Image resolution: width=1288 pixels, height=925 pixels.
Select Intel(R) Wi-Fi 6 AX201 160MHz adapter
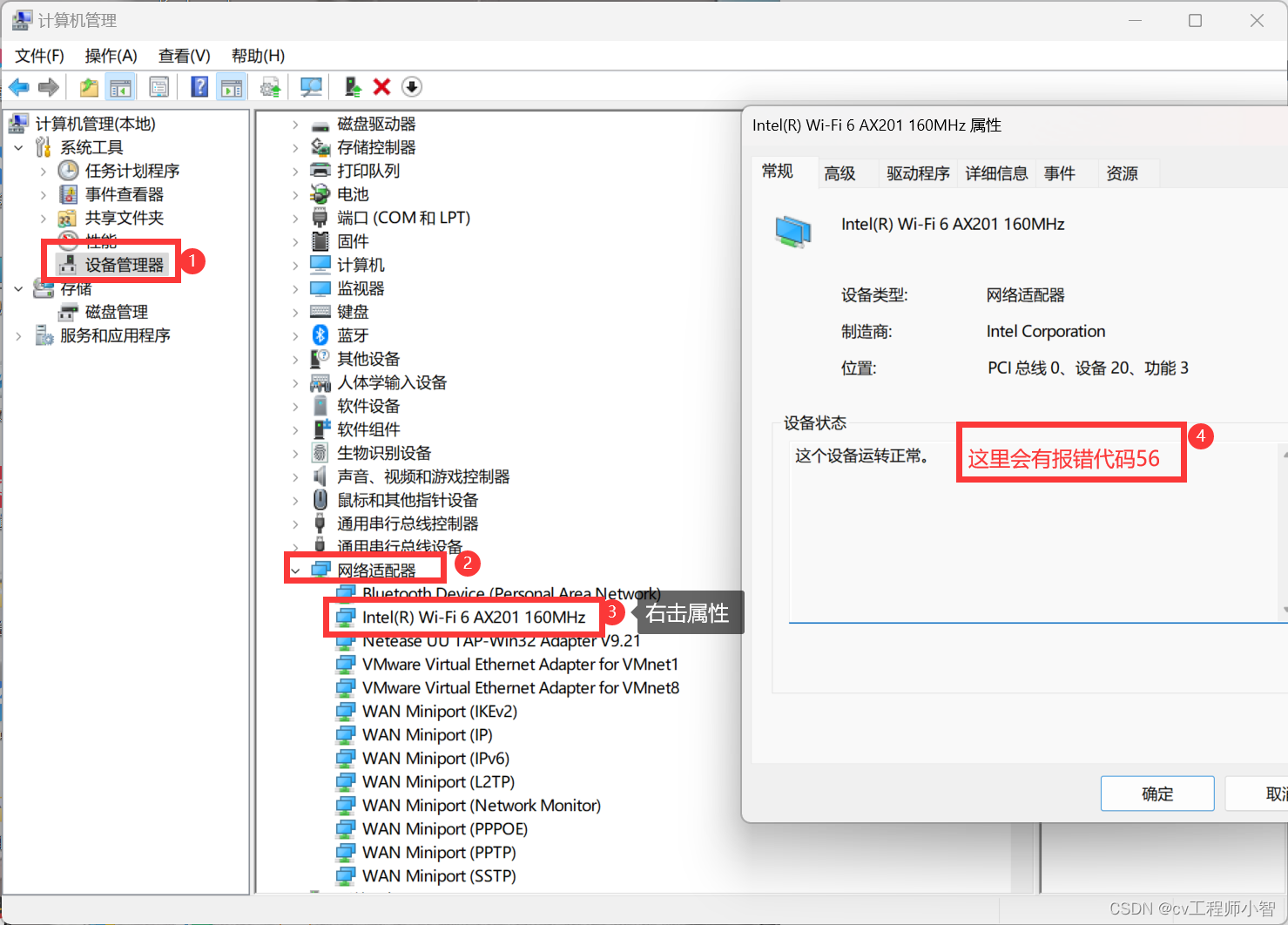click(474, 618)
